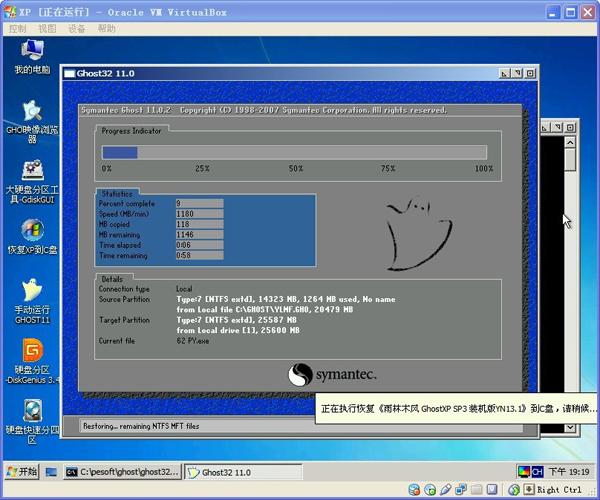The image size is (600, 500).
Task: Click scroll up arrow in background console window
Action: (x=570, y=143)
